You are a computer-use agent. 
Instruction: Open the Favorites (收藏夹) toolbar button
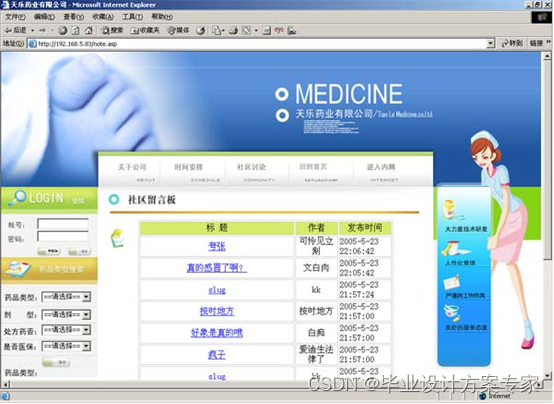(x=145, y=30)
